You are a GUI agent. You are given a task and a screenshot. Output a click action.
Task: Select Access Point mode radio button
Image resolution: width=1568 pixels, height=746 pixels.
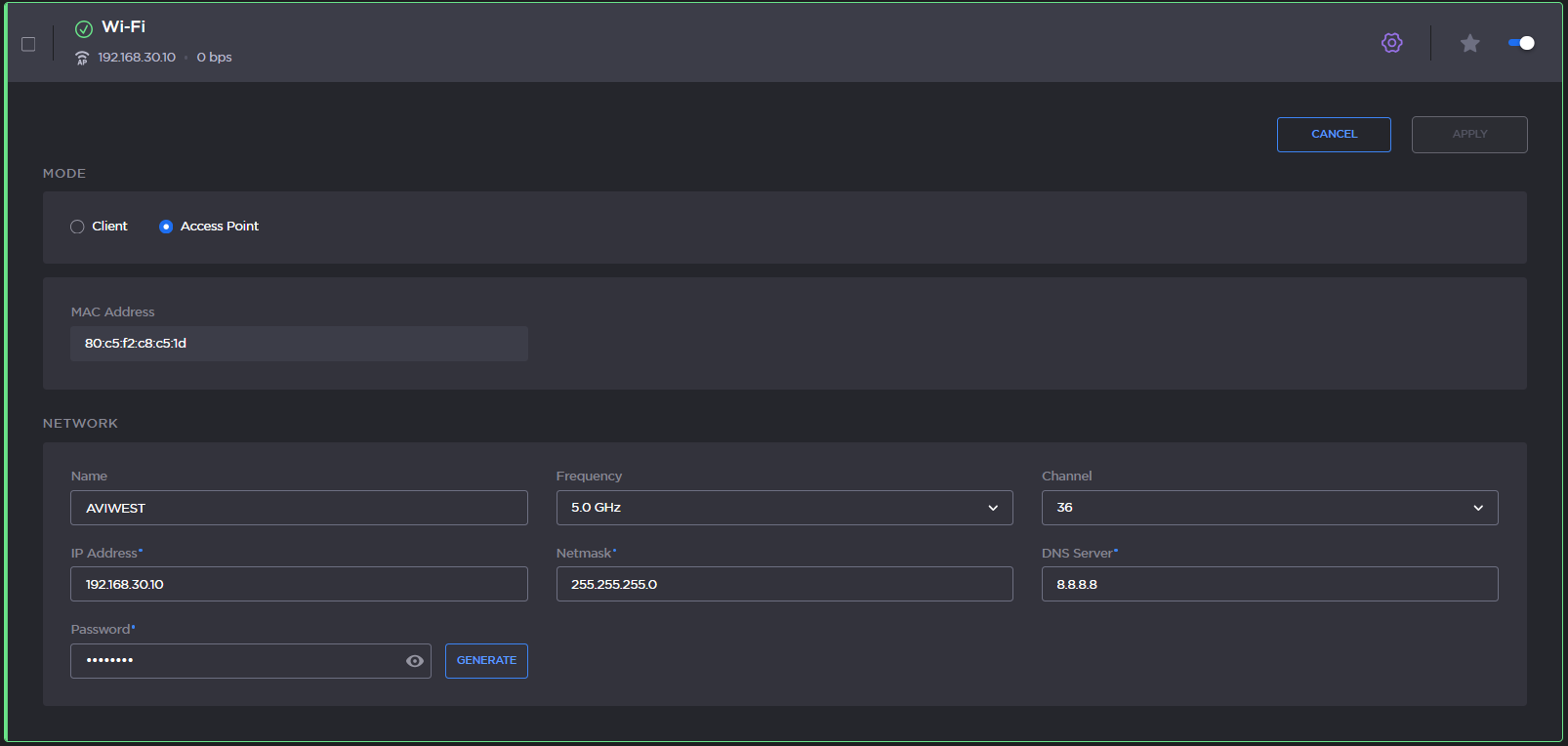pyautogui.click(x=166, y=227)
